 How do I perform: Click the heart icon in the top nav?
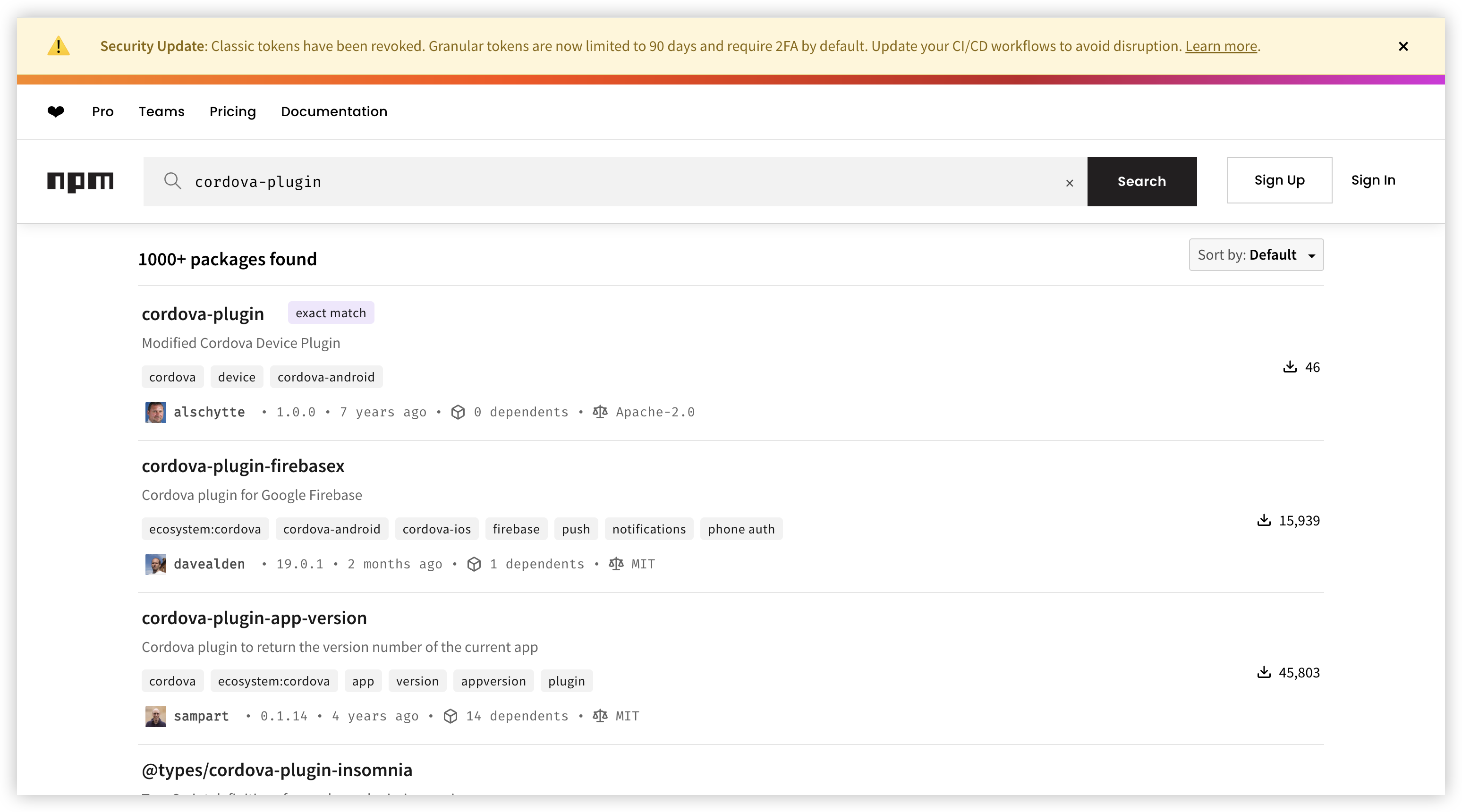56,112
